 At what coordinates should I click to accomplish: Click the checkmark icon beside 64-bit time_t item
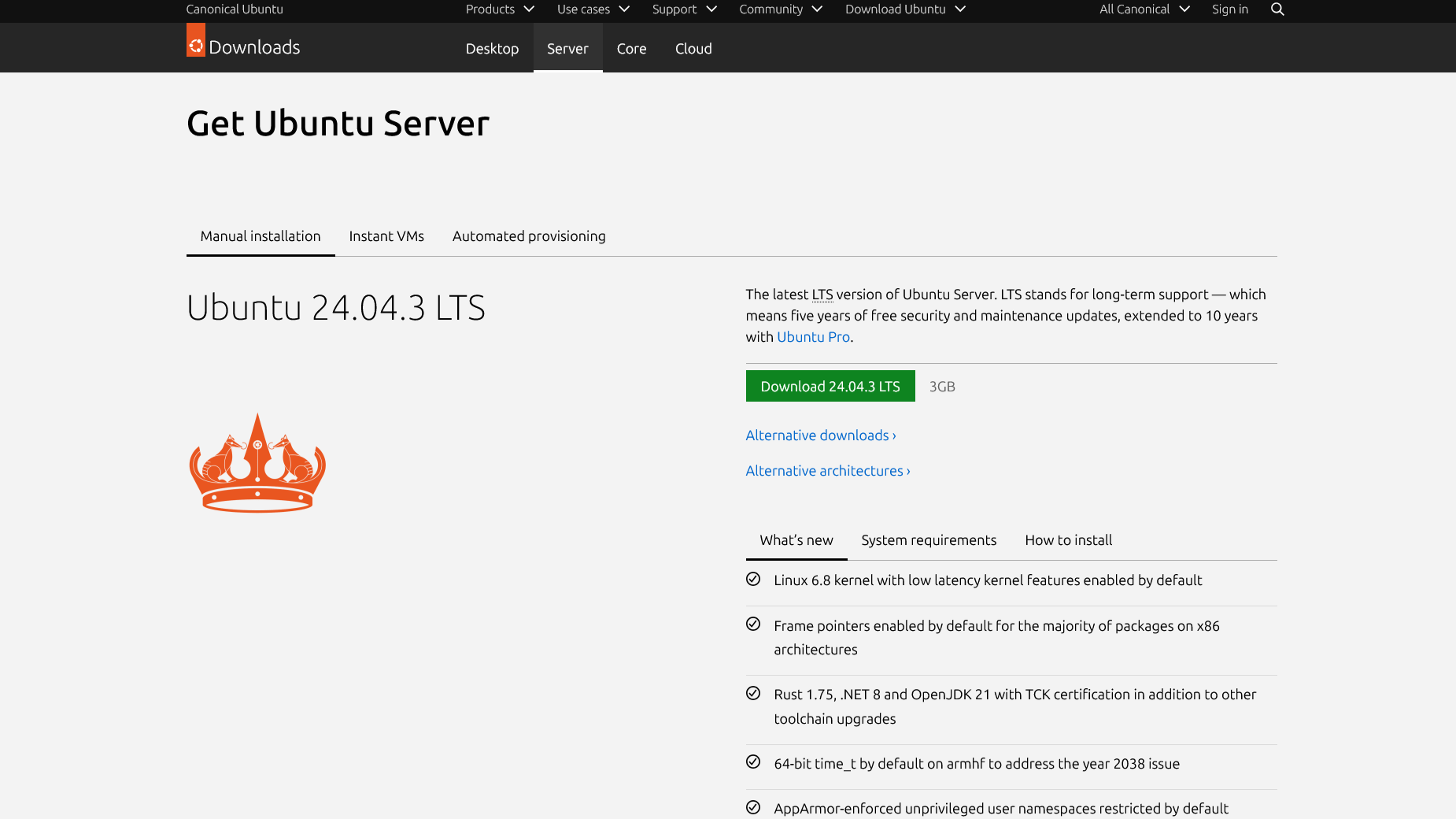pyautogui.click(x=753, y=762)
